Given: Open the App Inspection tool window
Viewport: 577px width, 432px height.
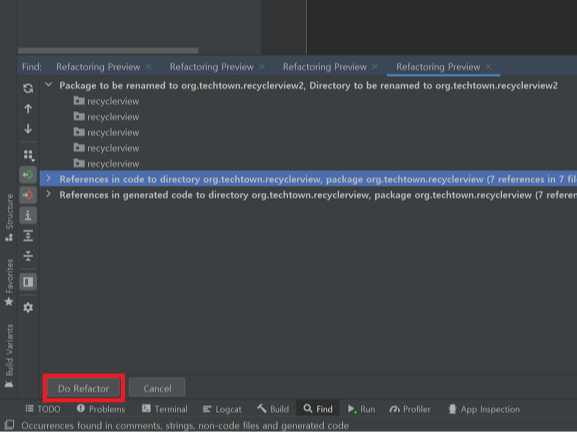Looking at the screenshot, I should point(484,409).
